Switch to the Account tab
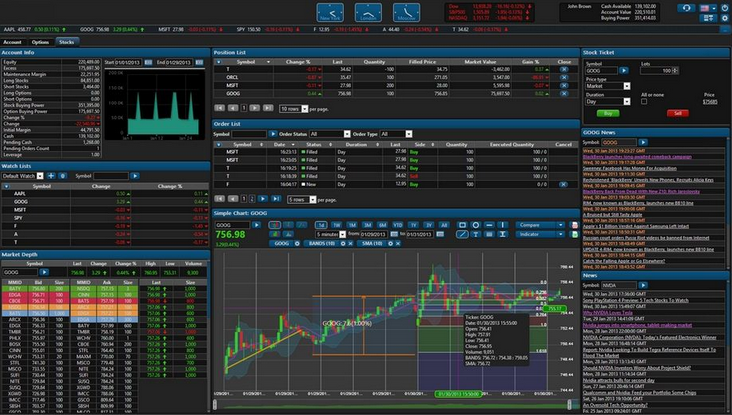The image size is (732, 415). pos(13,42)
